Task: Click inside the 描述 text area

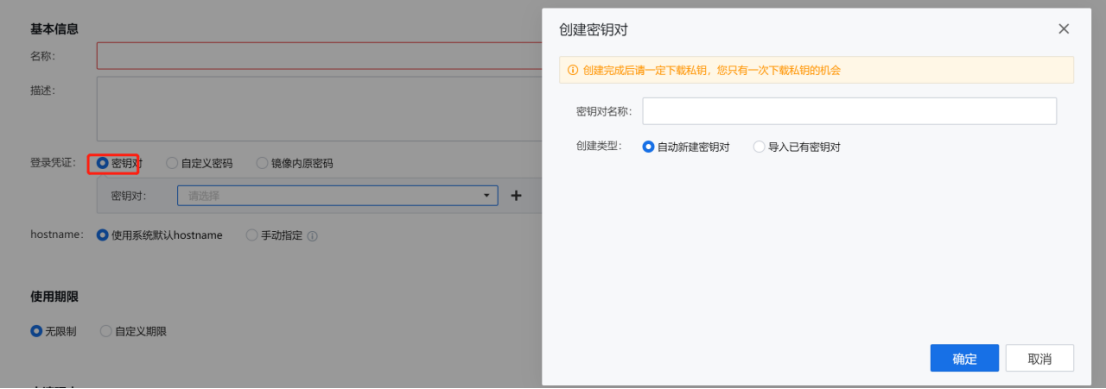Action: (x=319, y=109)
